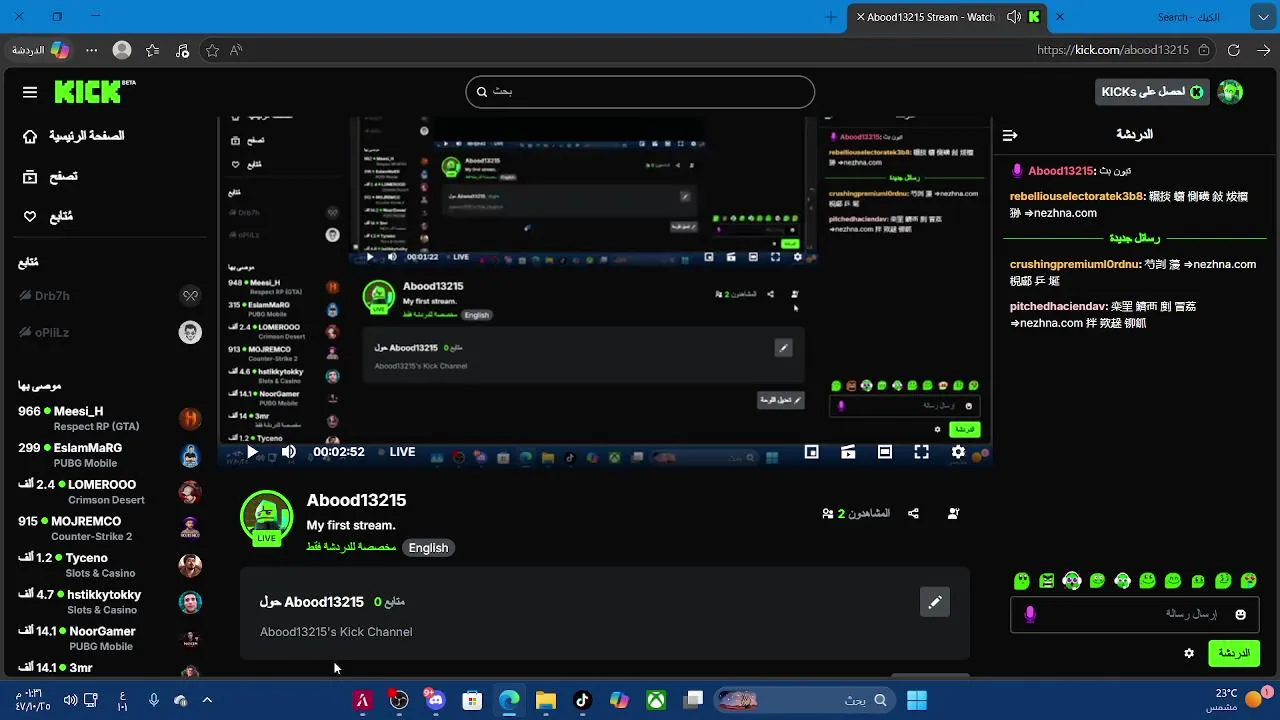
Task: Click crushingpremiuml0rdnu username in chat
Action: pyautogui.click(x=1075, y=265)
